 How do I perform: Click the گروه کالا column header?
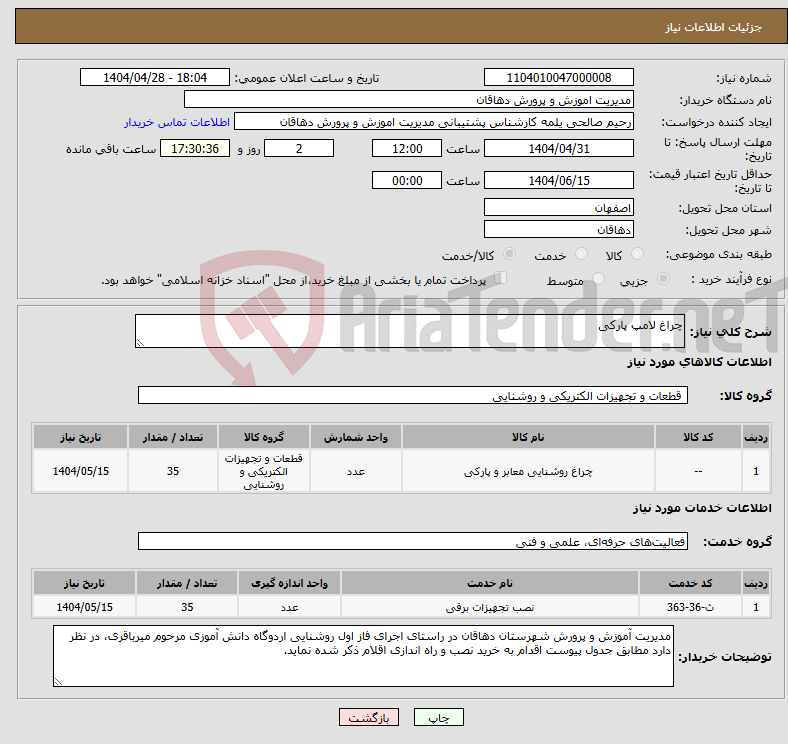tap(264, 437)
